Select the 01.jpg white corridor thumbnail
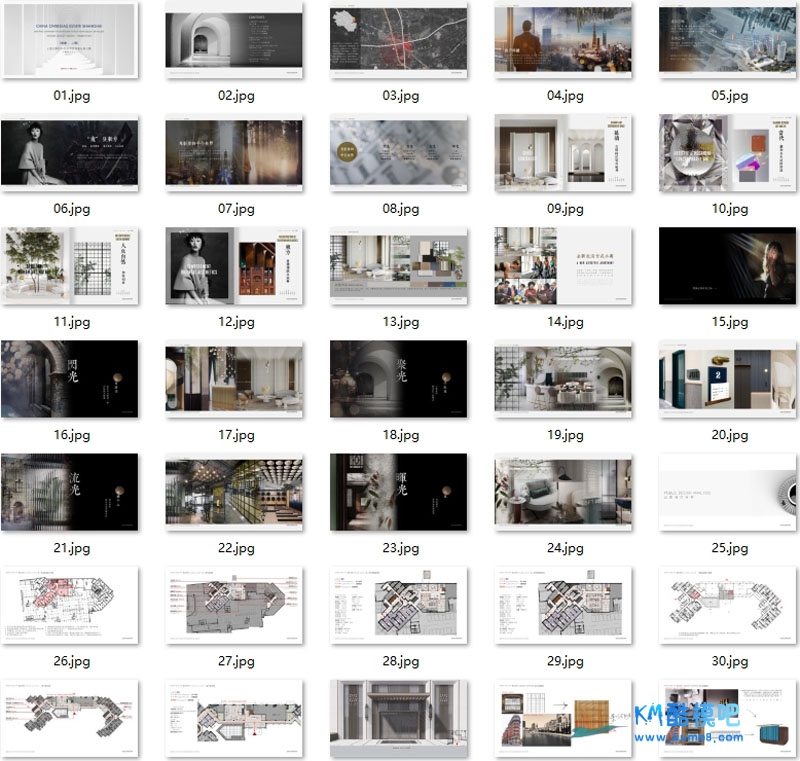The width and height of the screenshot is (800, 761). (x=70, y=42)
